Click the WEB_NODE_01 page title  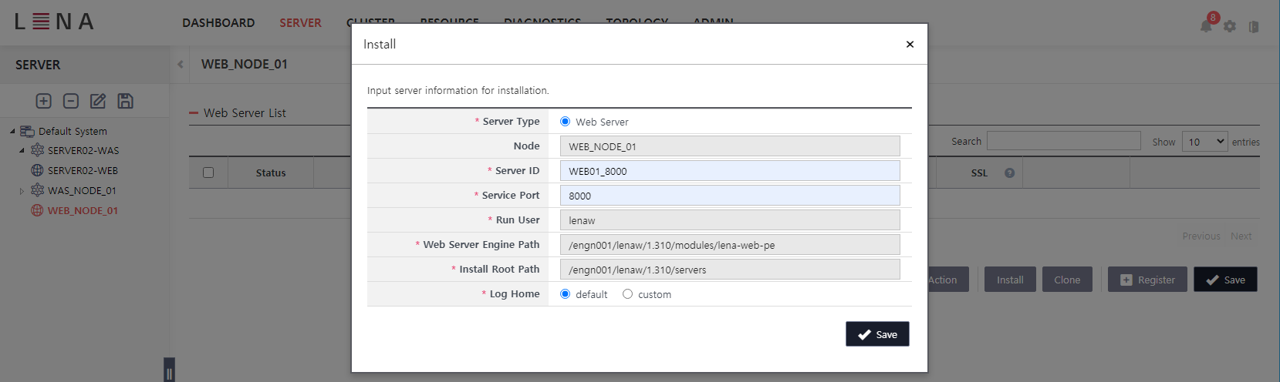(245, 64)
